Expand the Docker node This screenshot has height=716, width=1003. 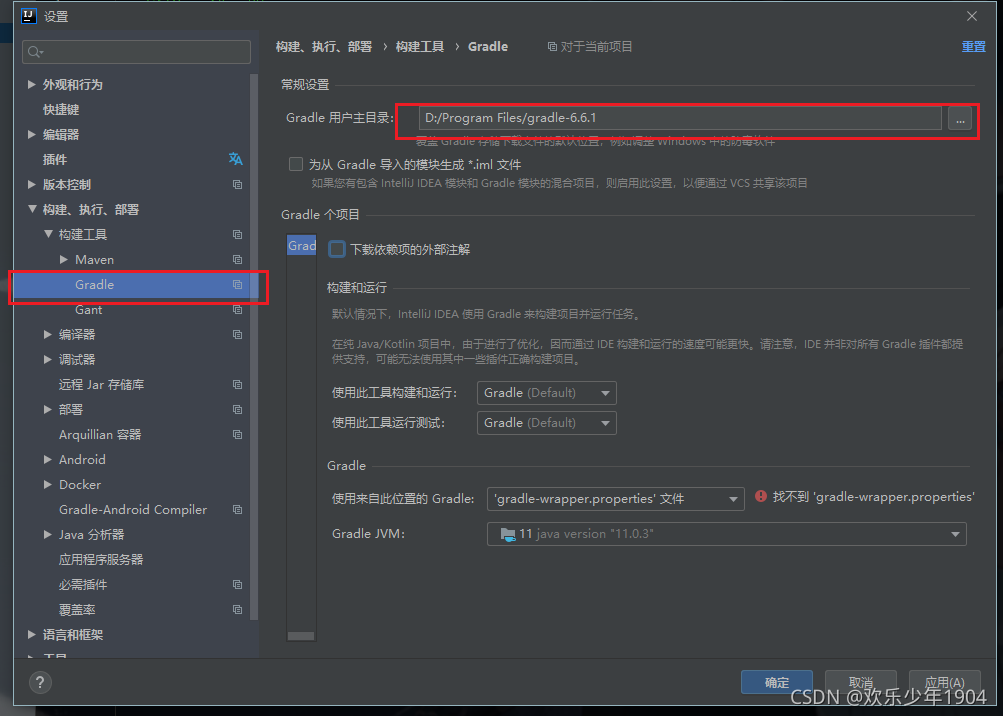click(x=47, y=484)
